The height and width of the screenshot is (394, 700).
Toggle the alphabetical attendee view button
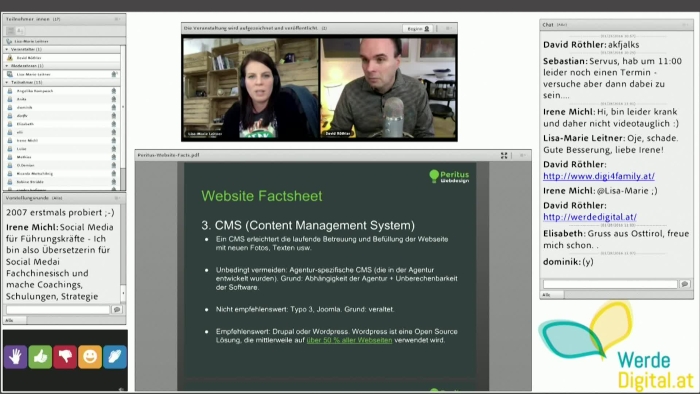tap(20, 31)
